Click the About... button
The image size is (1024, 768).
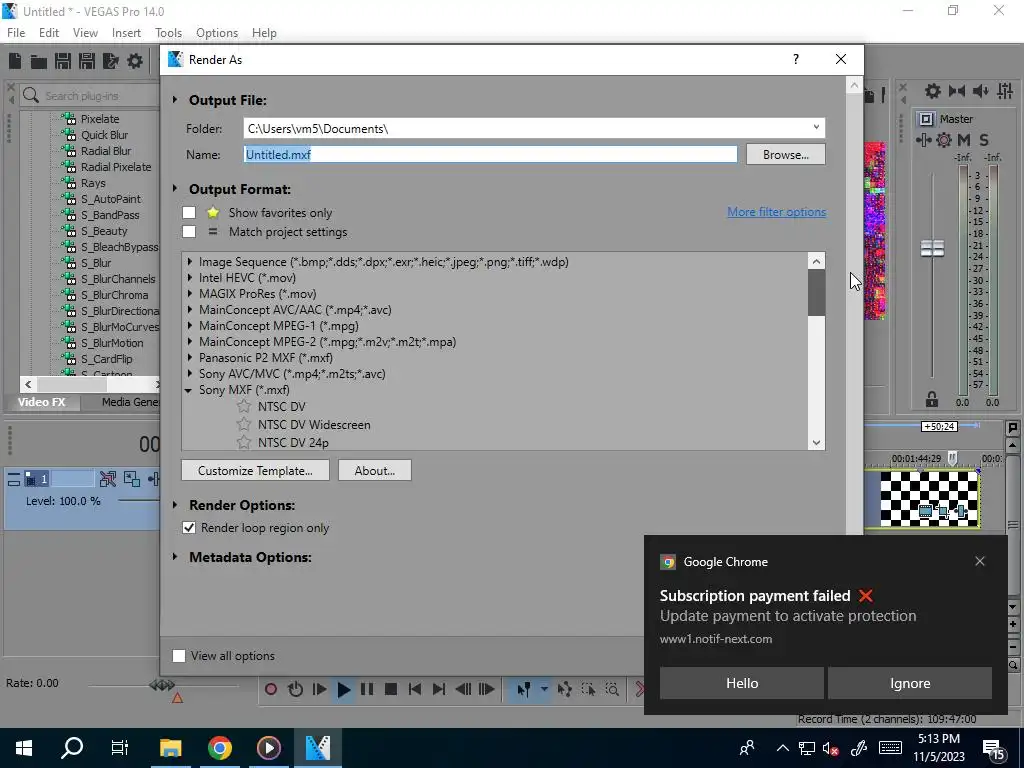375,470
